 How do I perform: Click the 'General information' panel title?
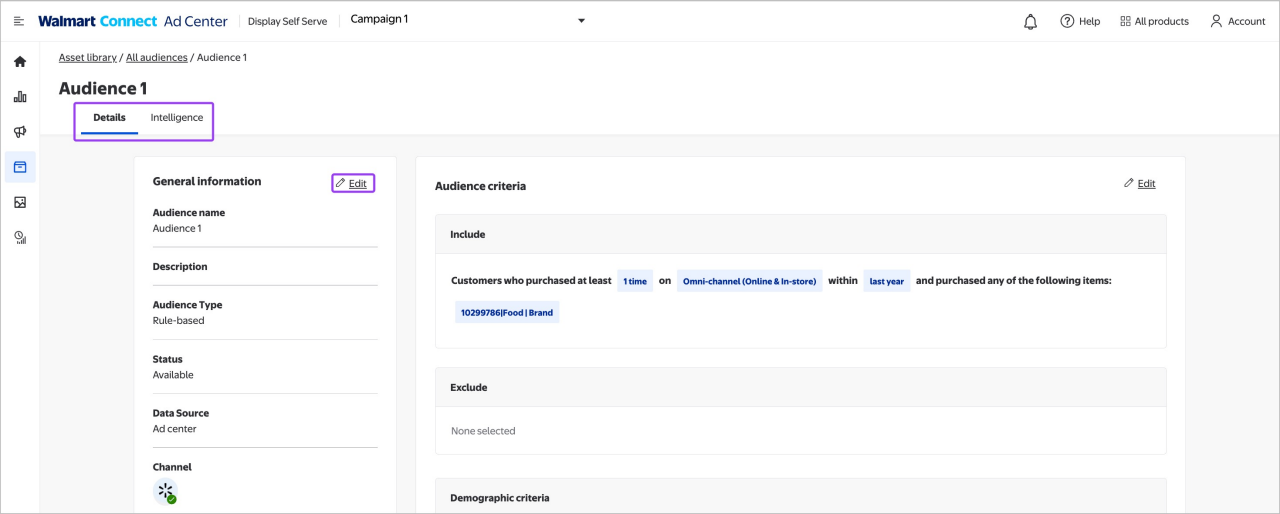tap(207, 181)
